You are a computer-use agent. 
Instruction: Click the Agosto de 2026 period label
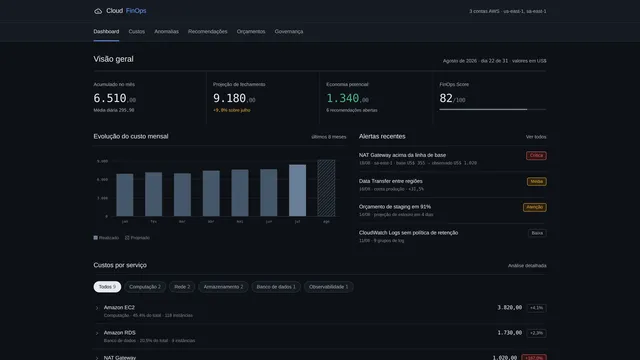(495, 61)
